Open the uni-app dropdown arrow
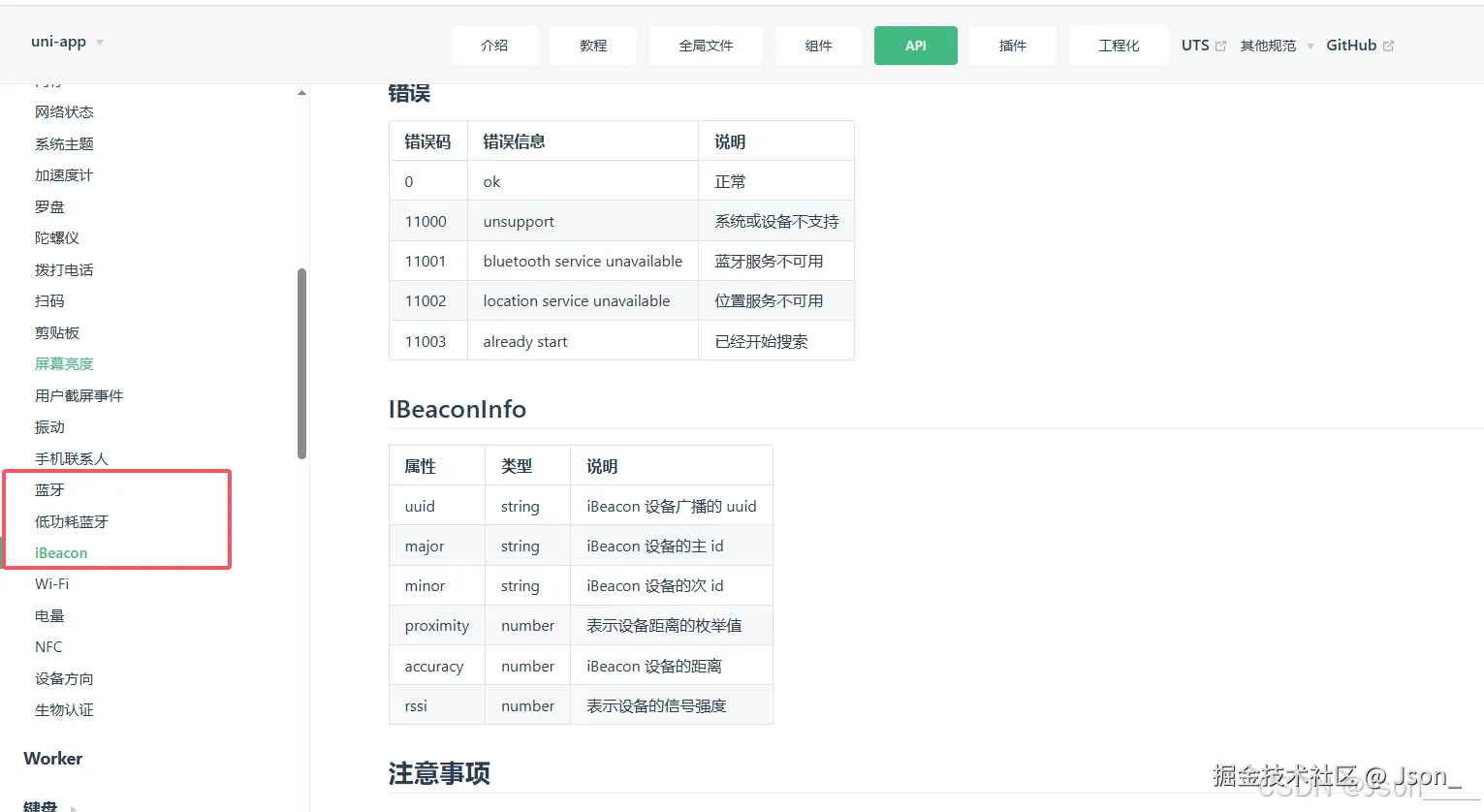The height and width of the screenshot is (812, 1484). click(x=100, y=43)
